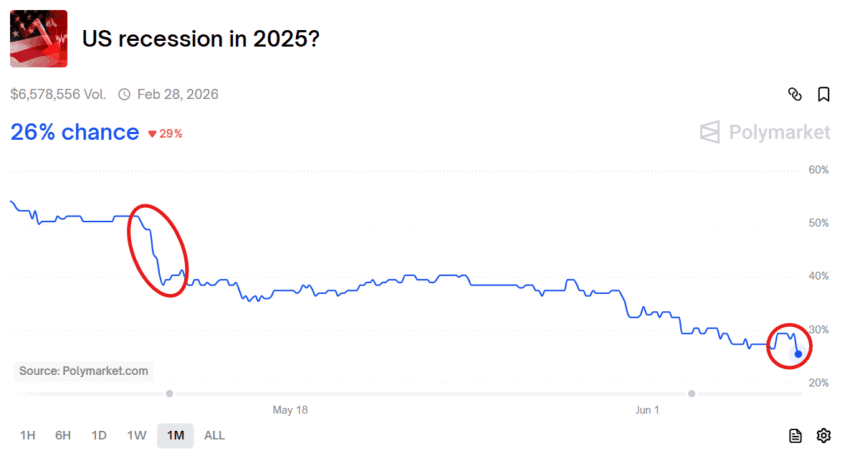The image size is (860, 471).
Task: Switch chart to the 1W range
Action: [137, 435]
